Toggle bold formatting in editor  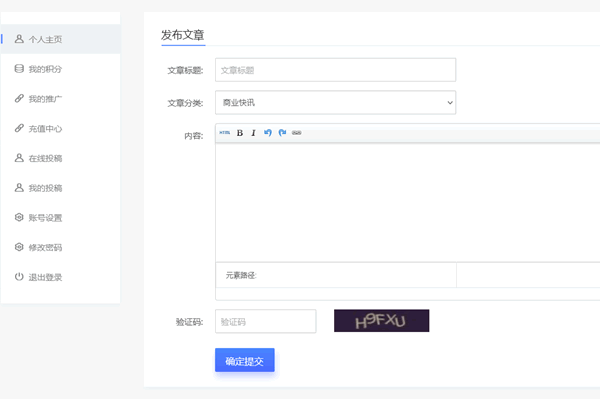[x=240, y=133]
